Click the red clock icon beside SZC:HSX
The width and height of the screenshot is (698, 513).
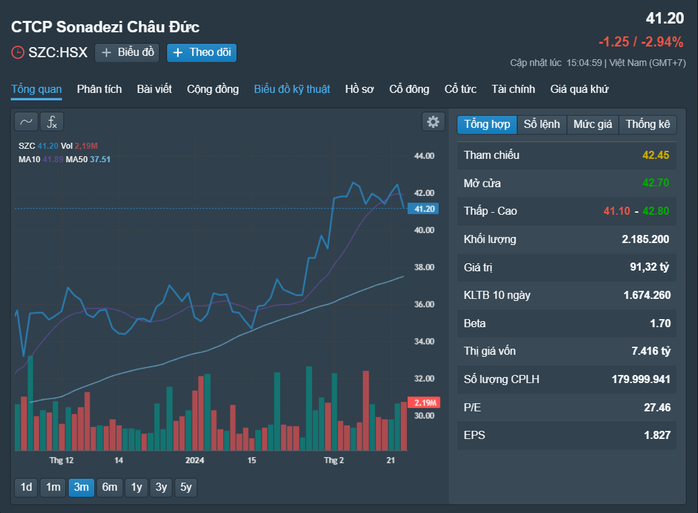[x=17, y=53]
